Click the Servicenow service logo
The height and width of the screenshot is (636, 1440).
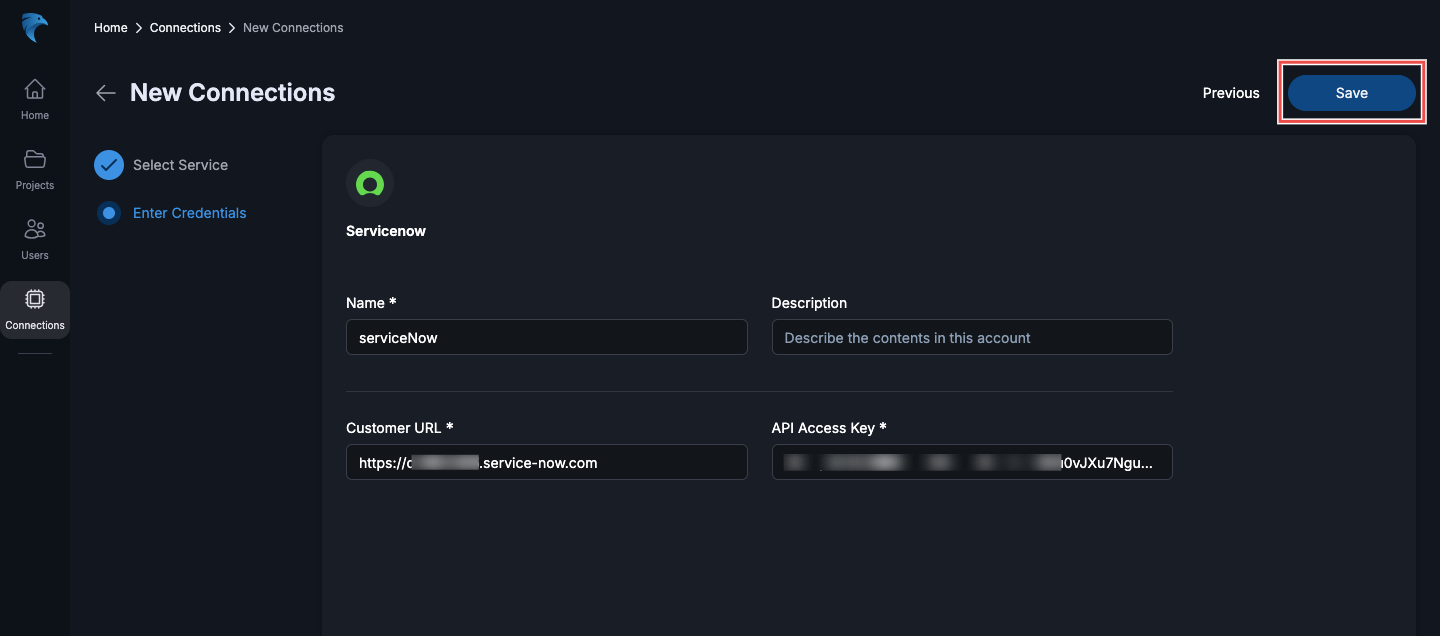pos(370,183)
